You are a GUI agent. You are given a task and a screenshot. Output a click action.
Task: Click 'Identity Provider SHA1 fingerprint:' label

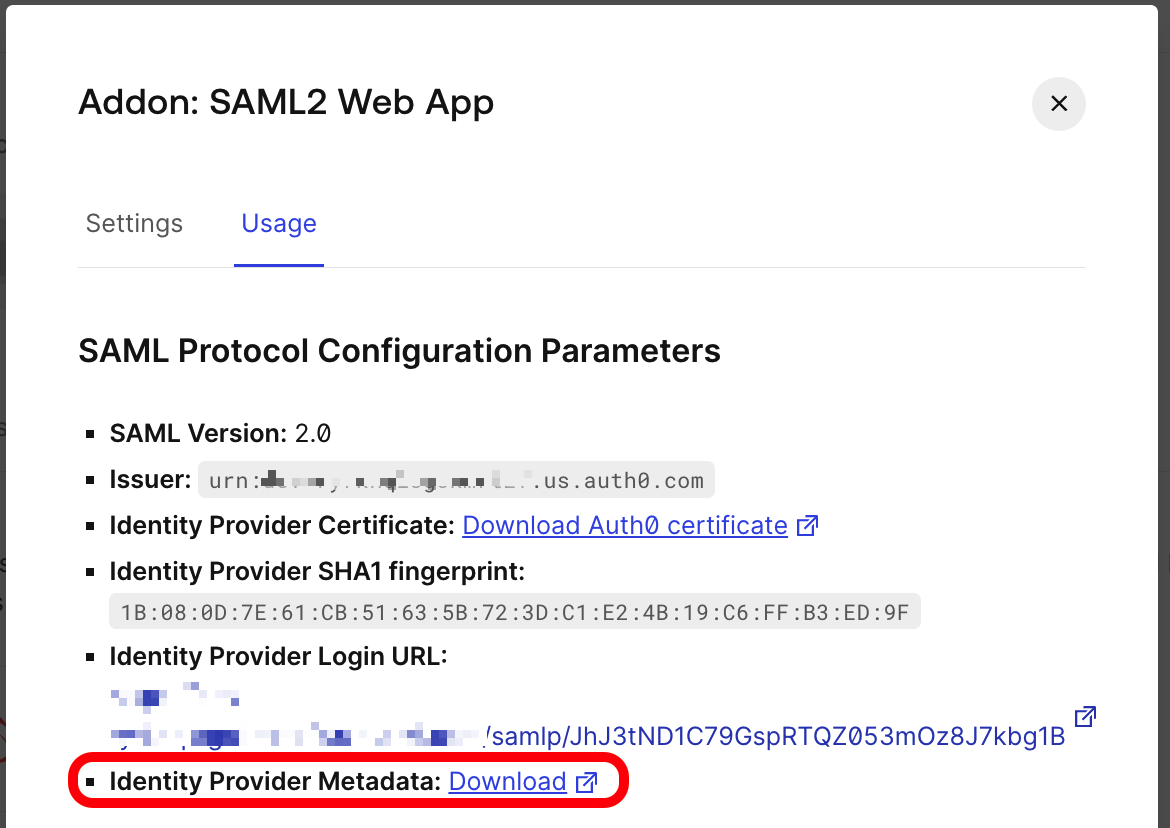317,571
